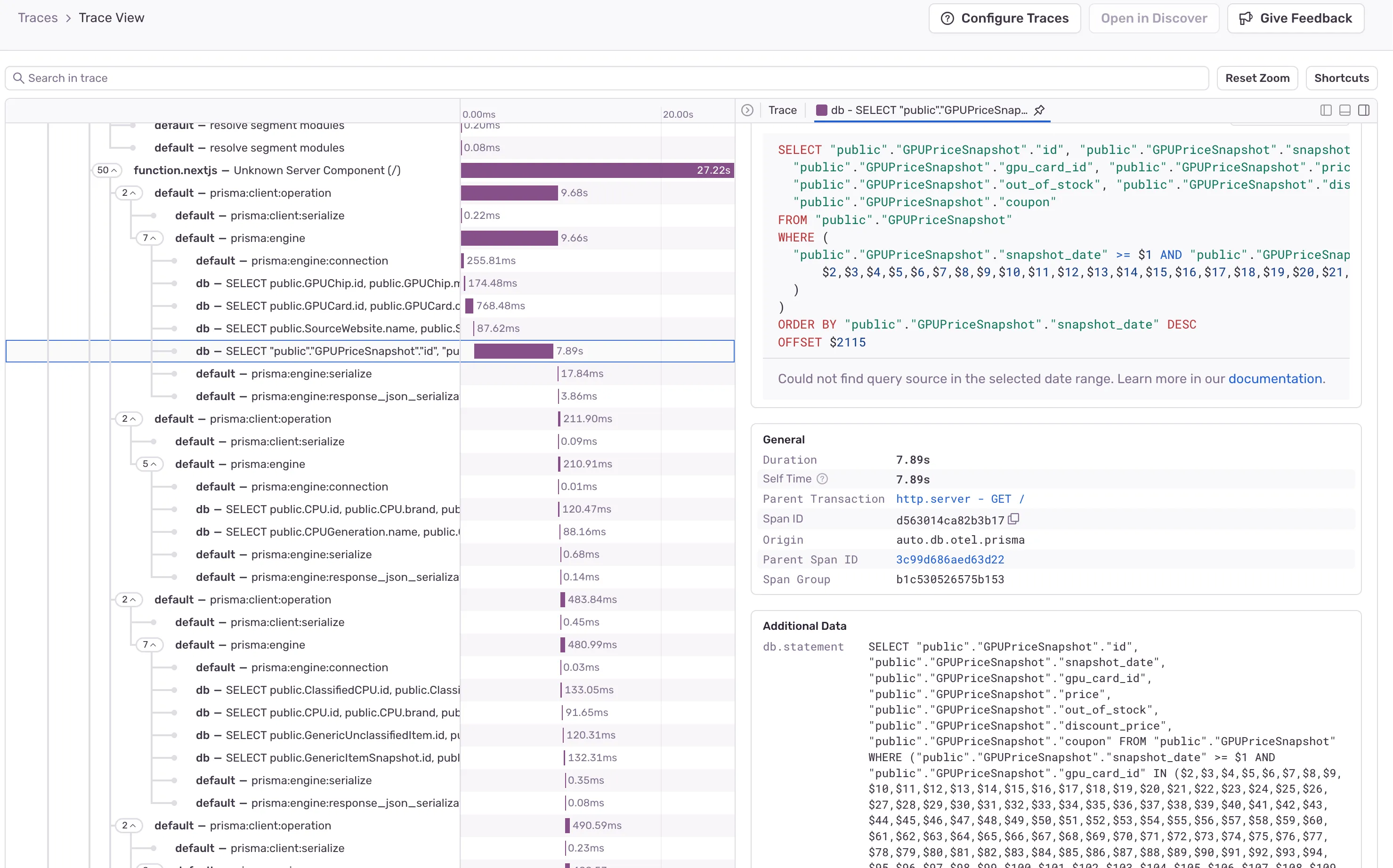
Task: Click the Self Time help icon
Action: (822, 479)
